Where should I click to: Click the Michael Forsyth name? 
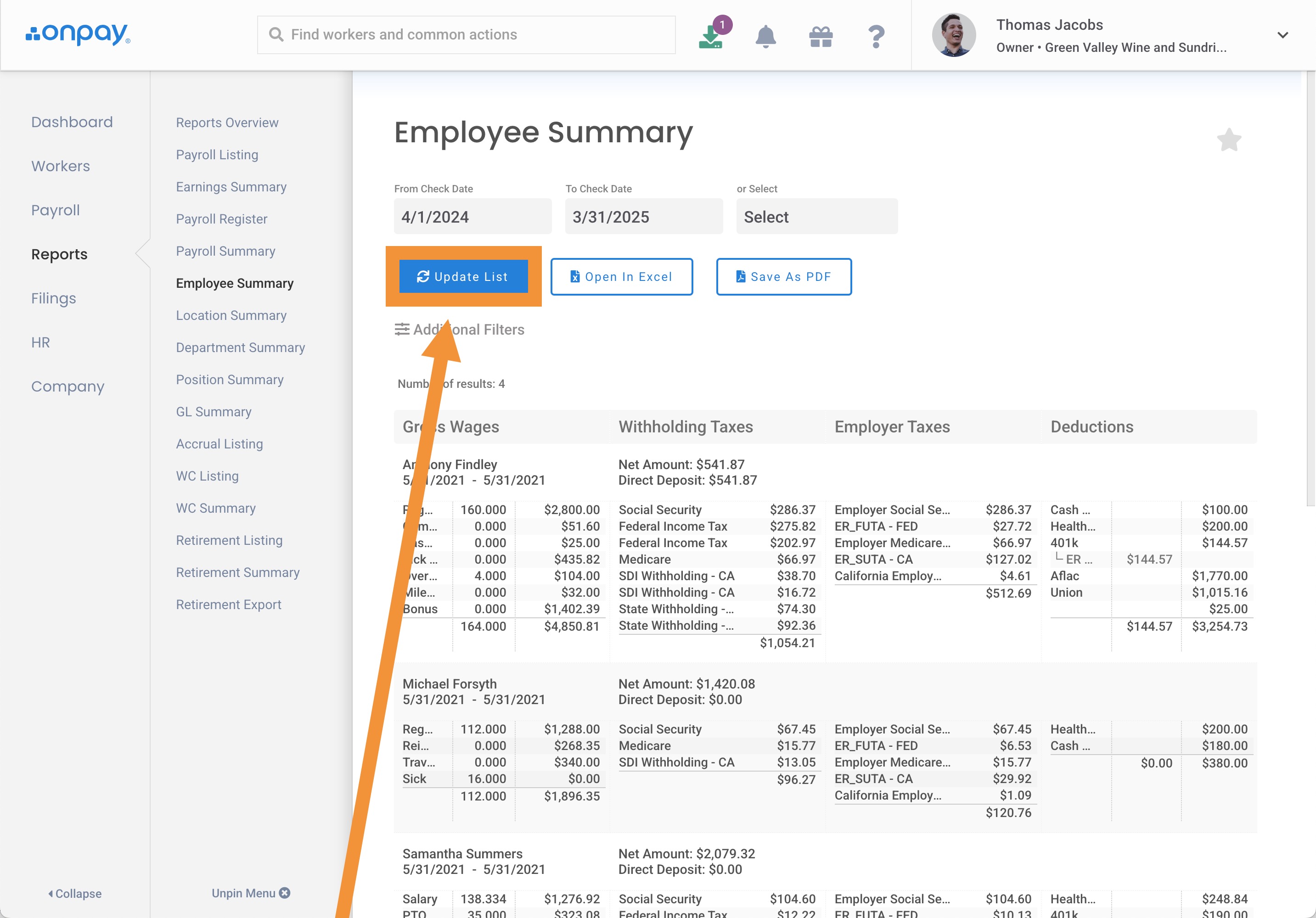(x=450, y=683)
